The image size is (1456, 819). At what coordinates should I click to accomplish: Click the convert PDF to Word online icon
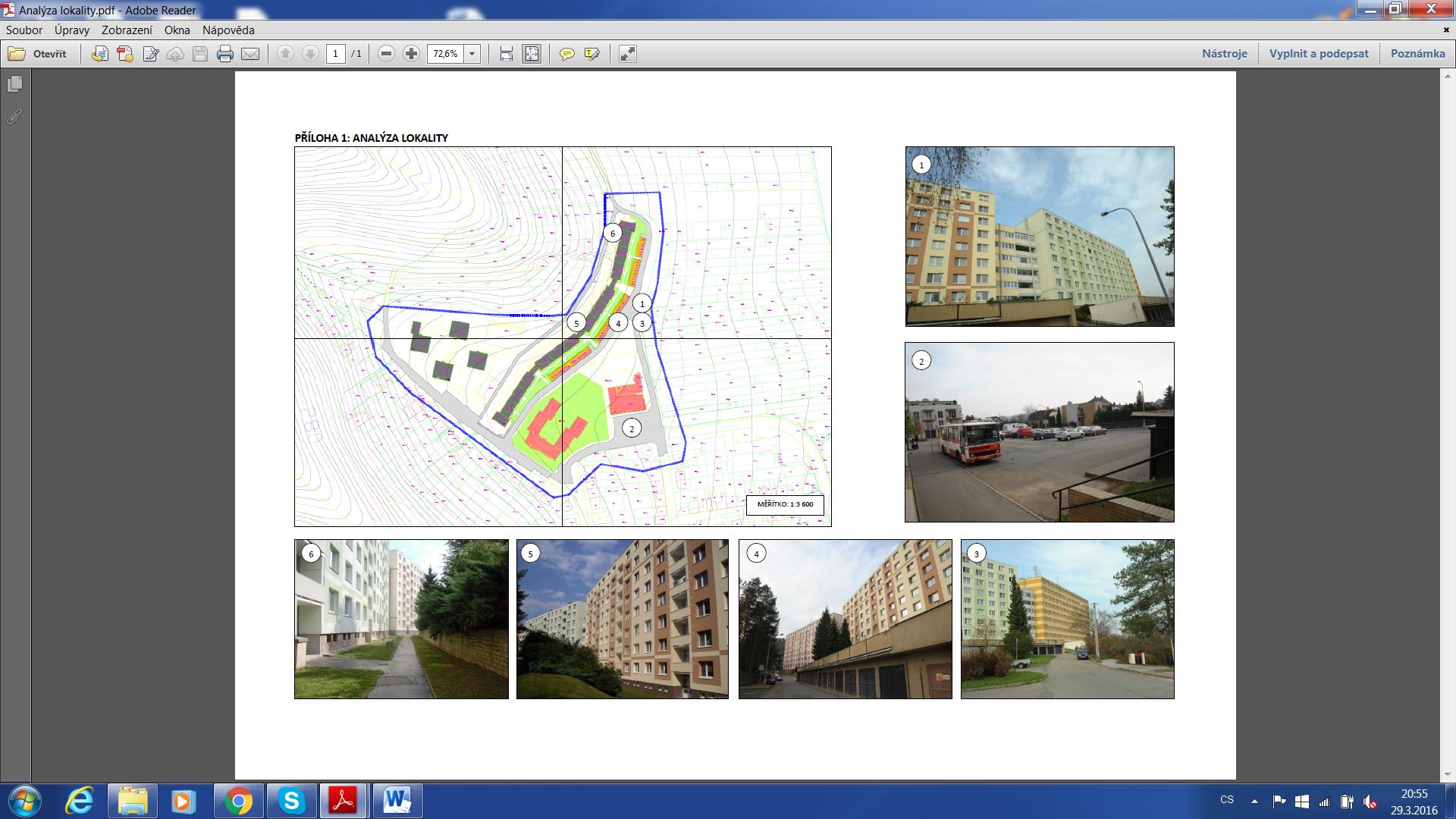coord(99,54)
